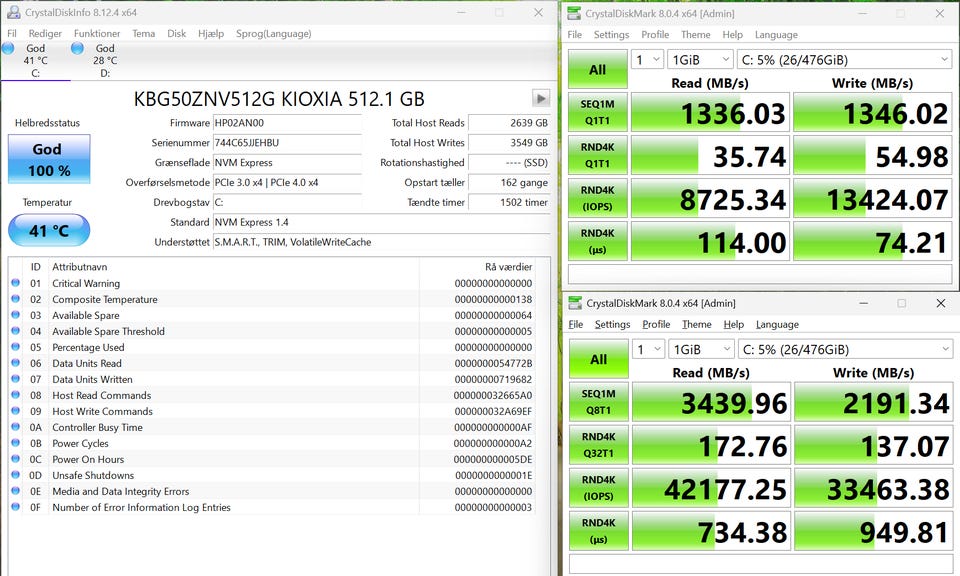Click the status dot for Data Units Read
The width and height of the screenshot is (960, 576).
coord(16,362)
